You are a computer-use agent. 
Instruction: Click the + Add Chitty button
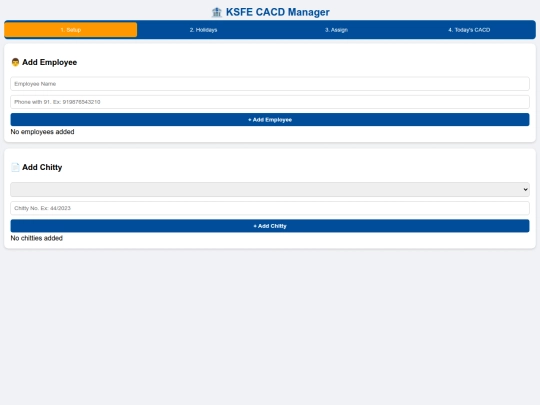click(270, 226)
